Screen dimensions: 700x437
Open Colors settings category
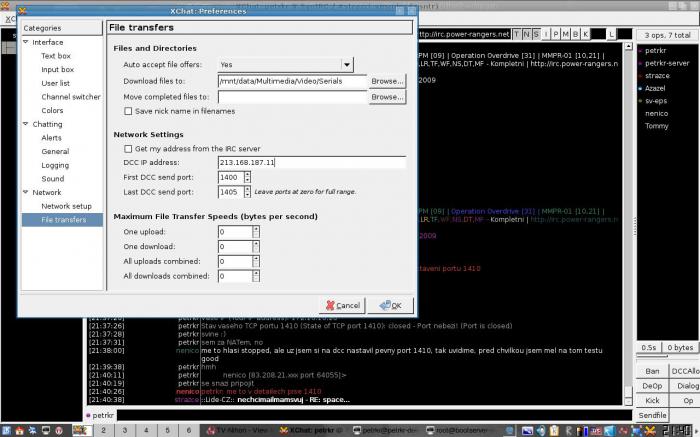coord(52,110)
